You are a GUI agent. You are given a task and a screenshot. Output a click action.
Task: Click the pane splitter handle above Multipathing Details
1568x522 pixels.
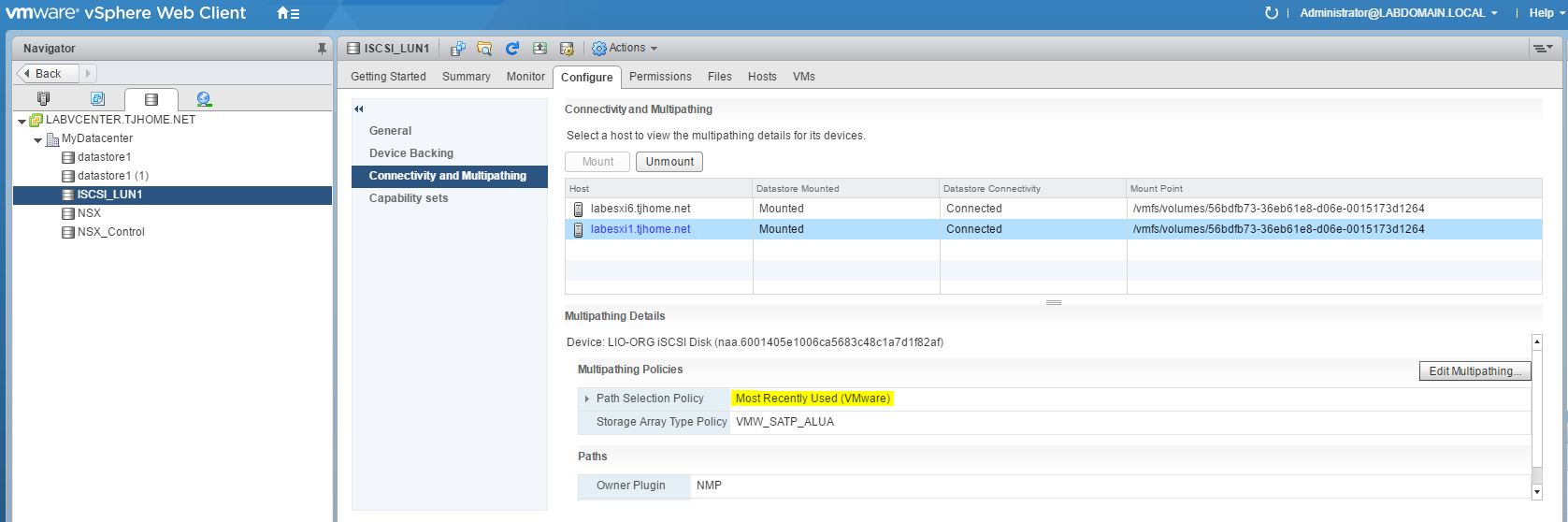[x=1054, y=302]
